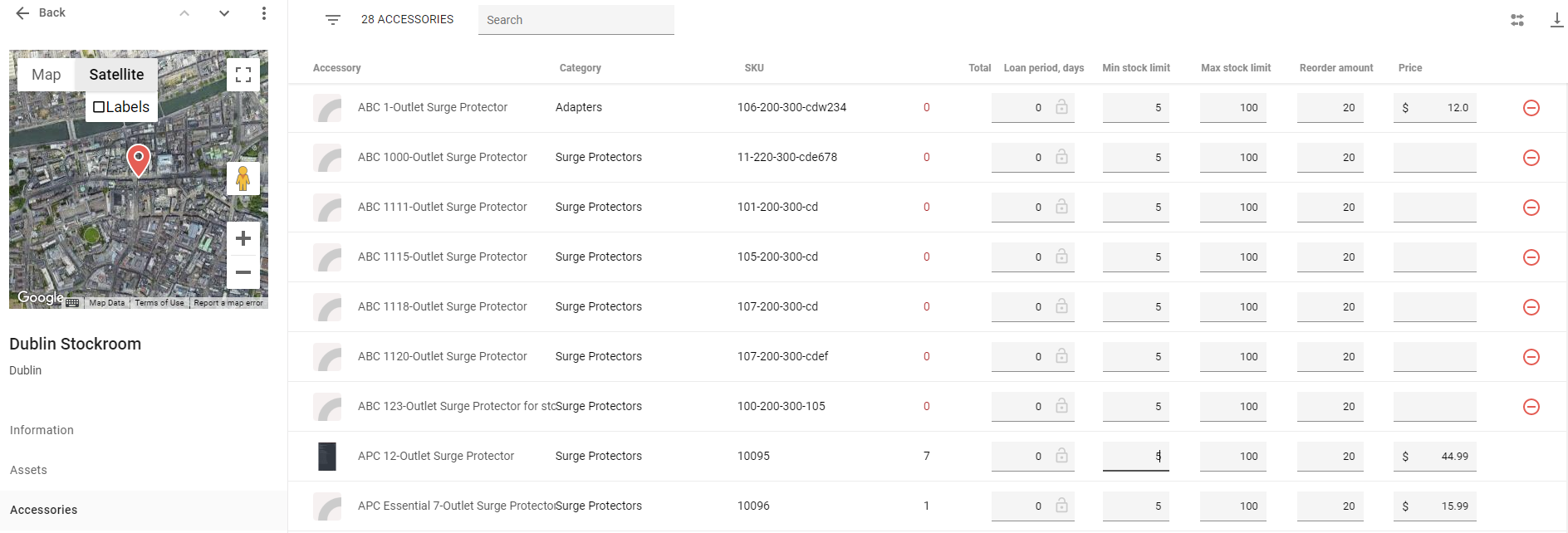Go to next stockroom with down chevron
Image resolution: width=1568 pixels, height=533 pixels.
(224, 13)
